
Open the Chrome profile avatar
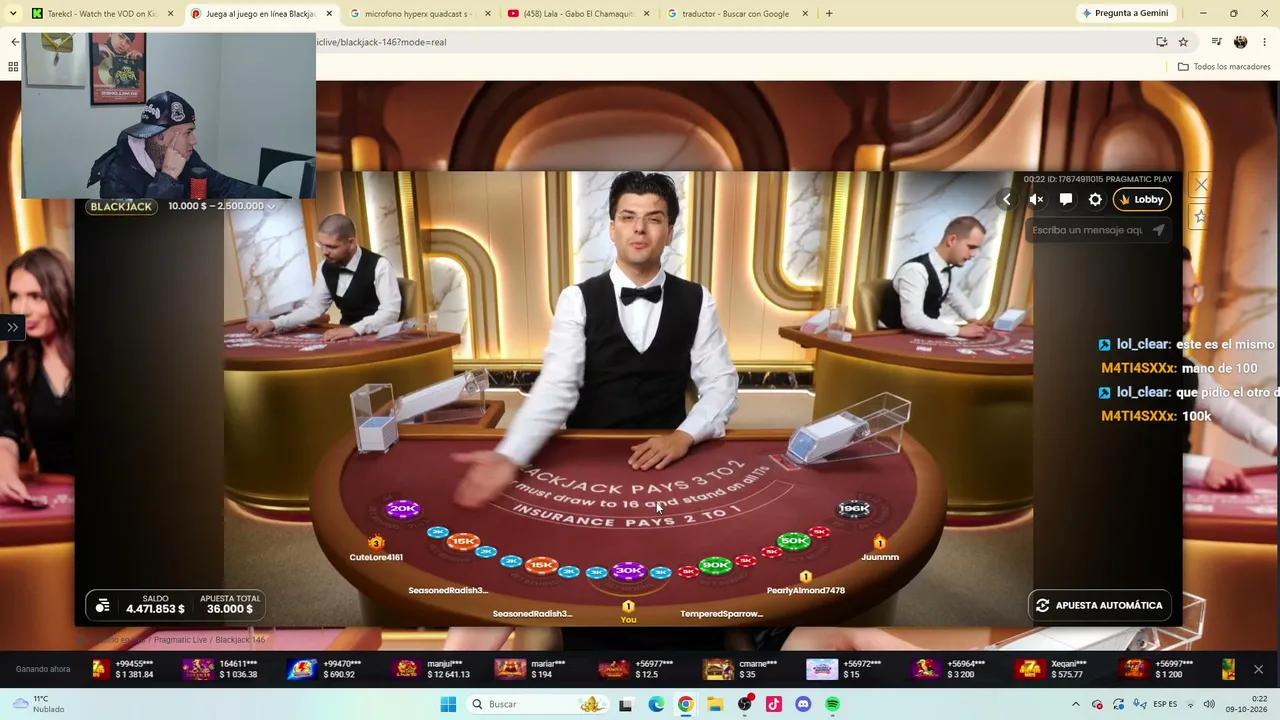pyautogui.click(x=1240, y=42)
